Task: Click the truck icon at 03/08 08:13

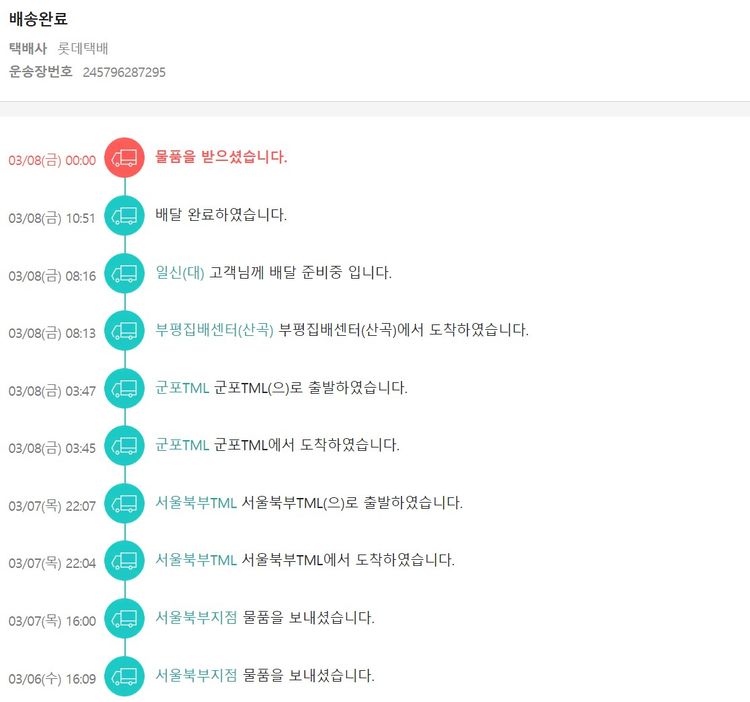Action: (x=125, y=331)
